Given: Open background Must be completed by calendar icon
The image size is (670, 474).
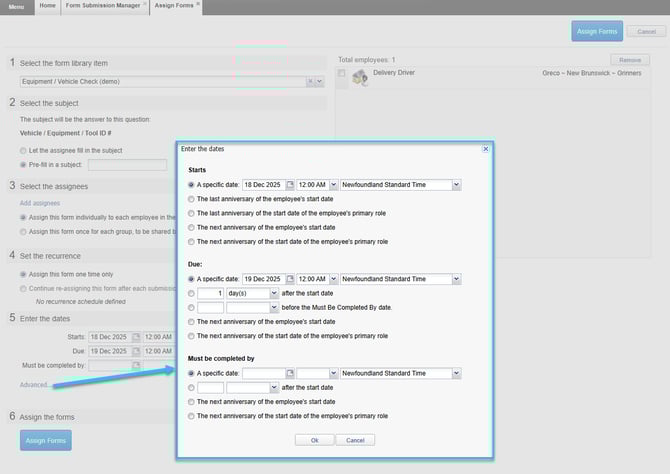Looking at the screenshot, I should point(136,365).
